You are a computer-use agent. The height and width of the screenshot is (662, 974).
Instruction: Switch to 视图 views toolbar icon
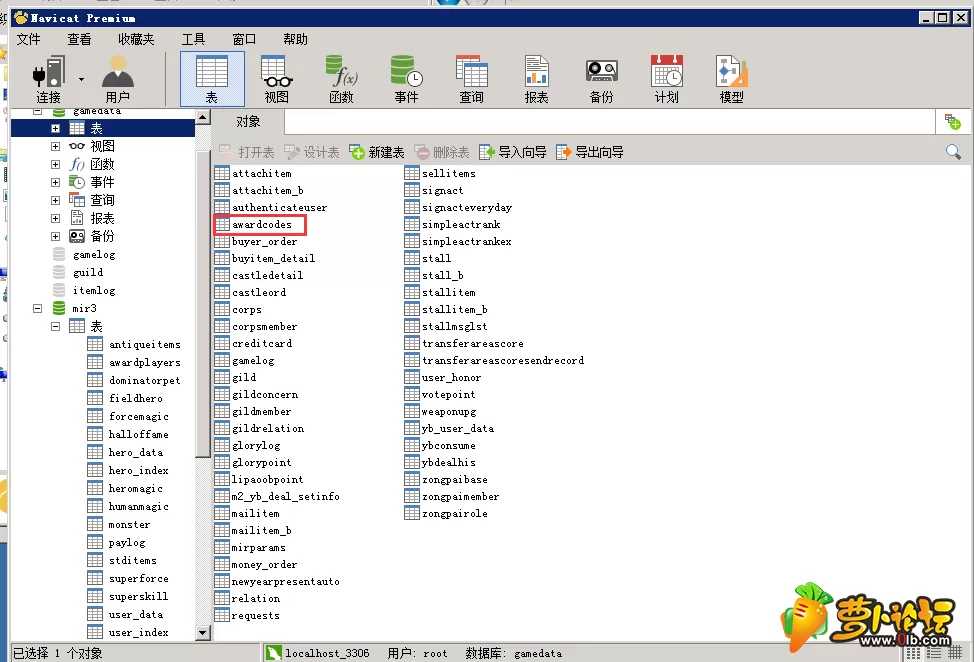coord(277,79)
